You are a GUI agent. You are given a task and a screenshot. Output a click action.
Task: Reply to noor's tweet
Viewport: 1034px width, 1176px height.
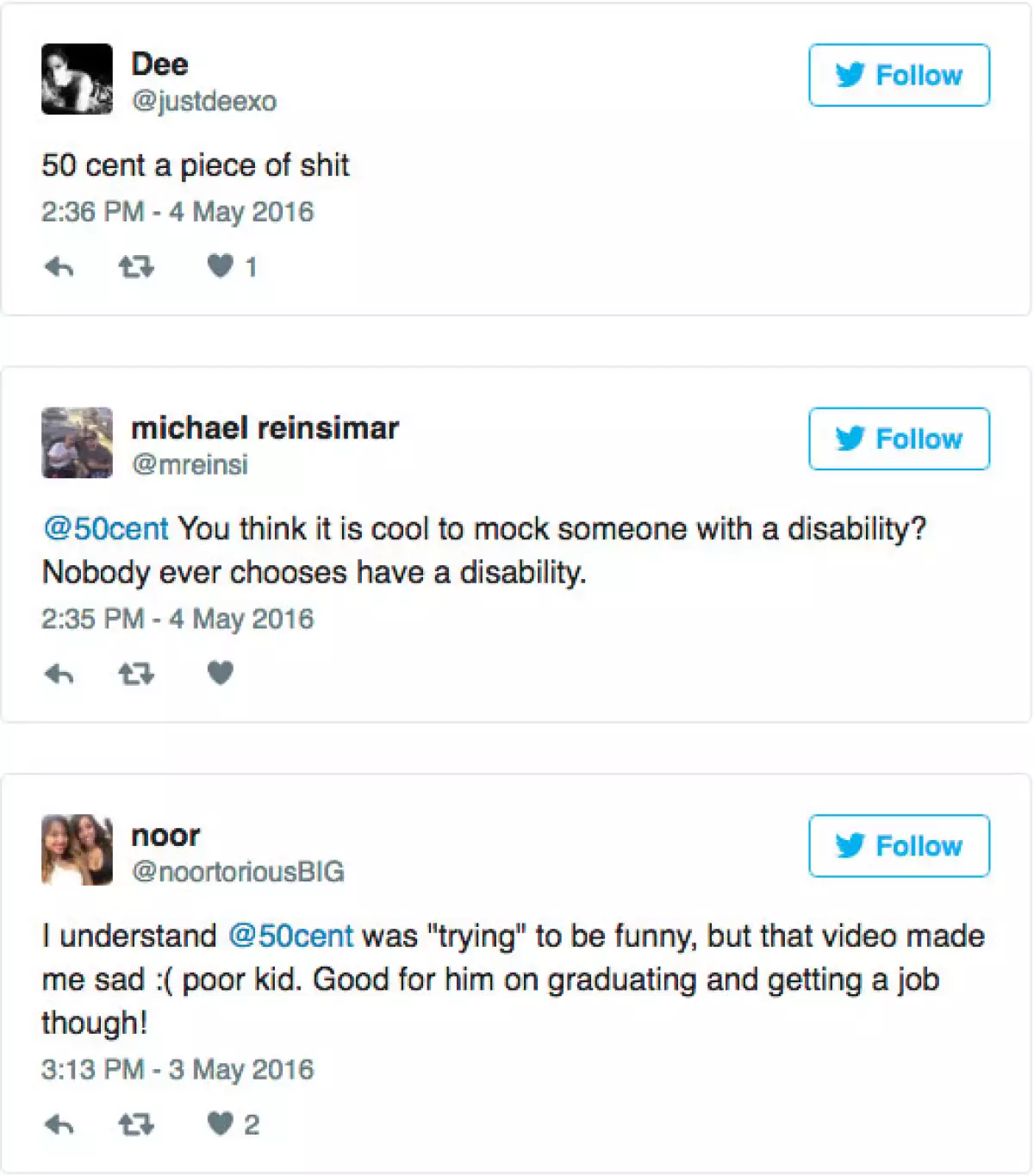[59, 1124]
